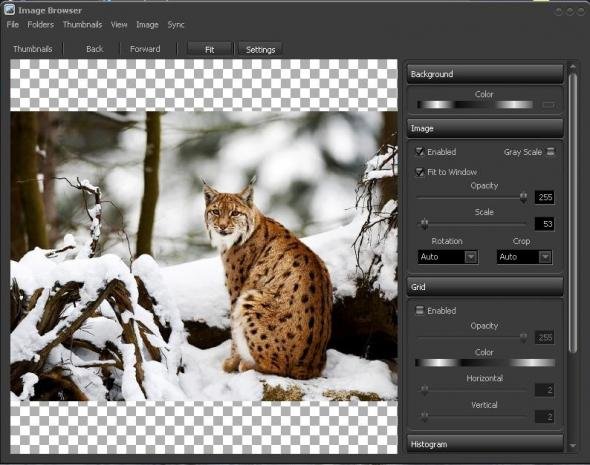The height and width of the screenshot is (465, 590).
Task: Toggle the Gray Scale checkbox
Action: tap(550, 152)
